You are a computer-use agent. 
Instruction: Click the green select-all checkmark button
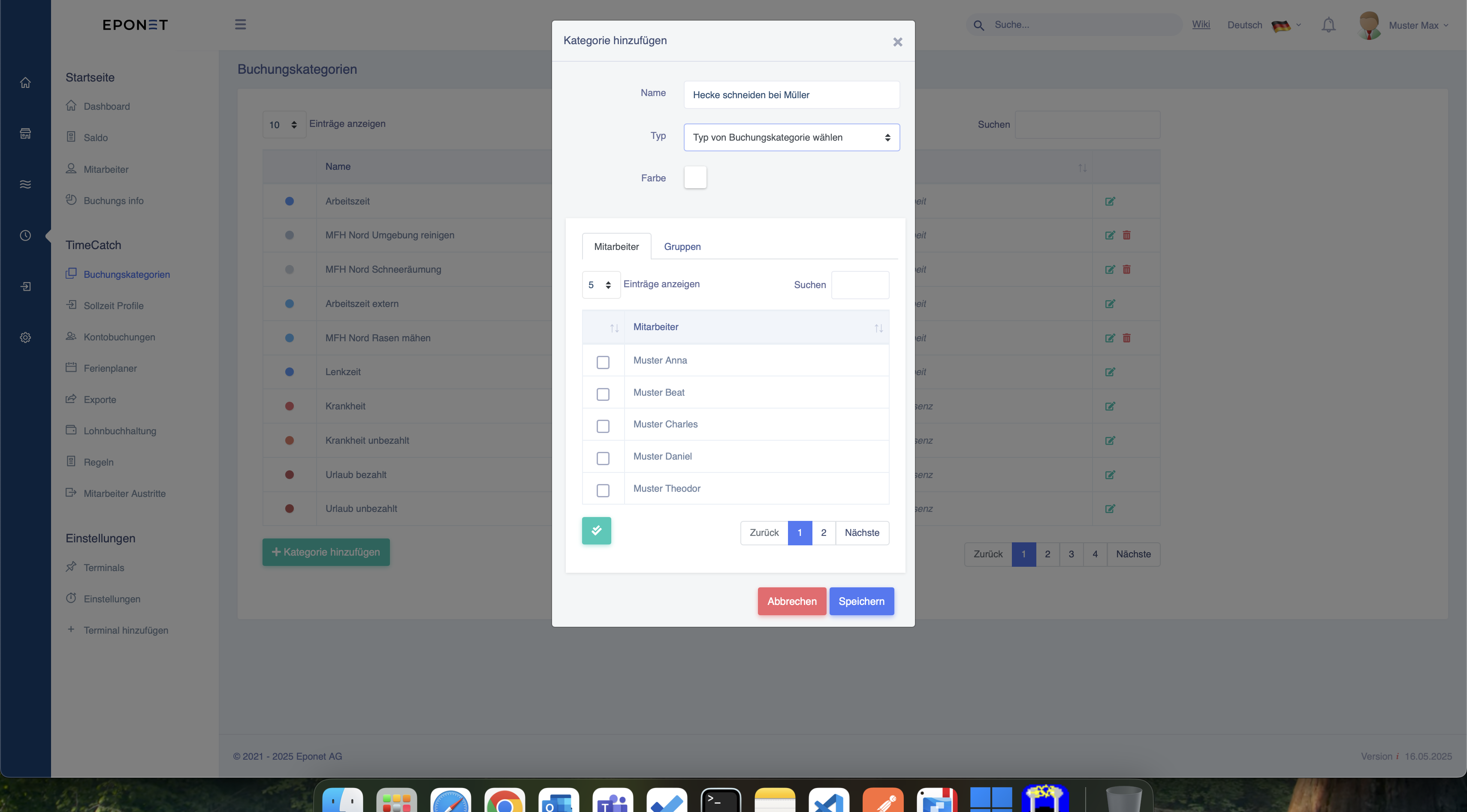pos(596,530)
